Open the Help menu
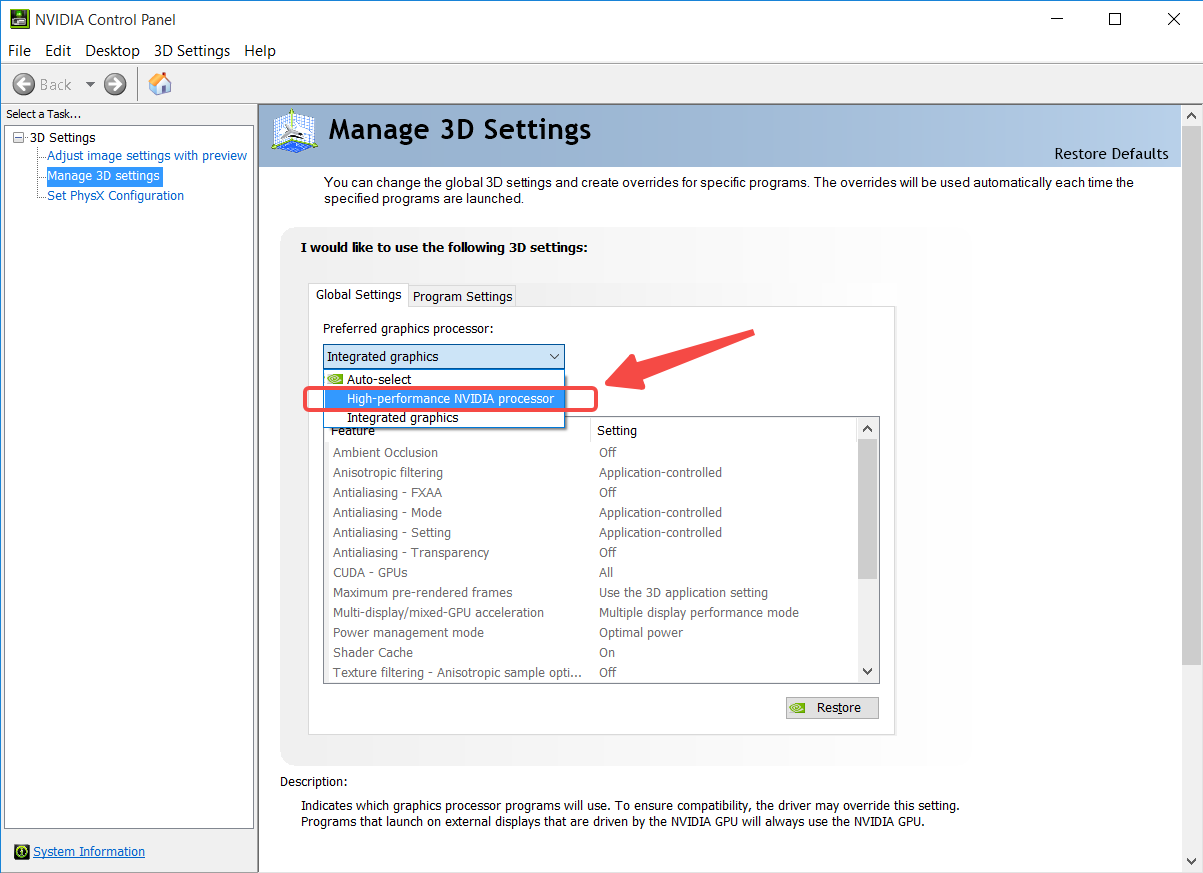The image size is (1203, 873). (x=260, y=50)
